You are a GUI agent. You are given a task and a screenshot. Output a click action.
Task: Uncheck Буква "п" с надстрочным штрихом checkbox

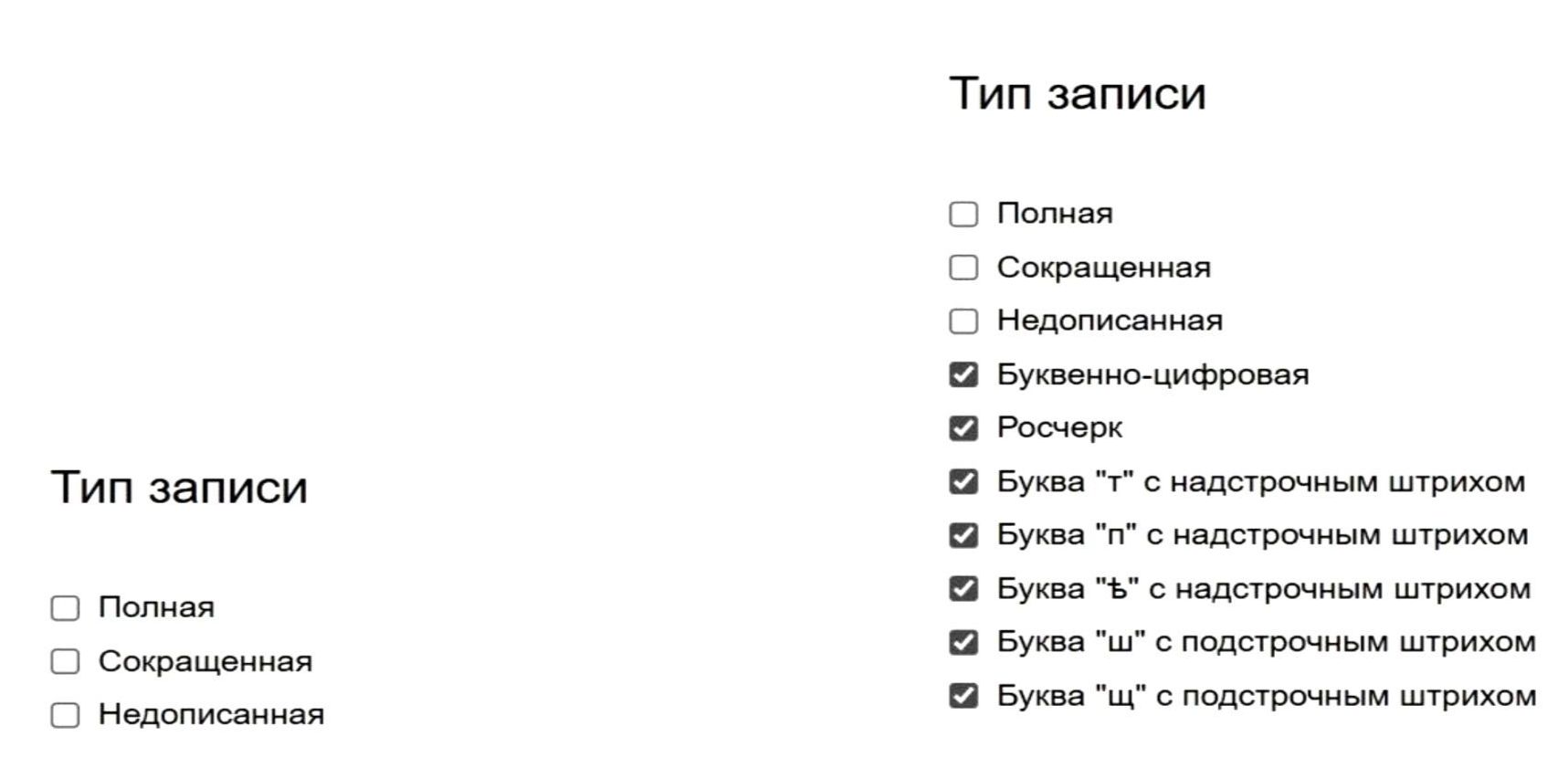[x=963, y=535]
